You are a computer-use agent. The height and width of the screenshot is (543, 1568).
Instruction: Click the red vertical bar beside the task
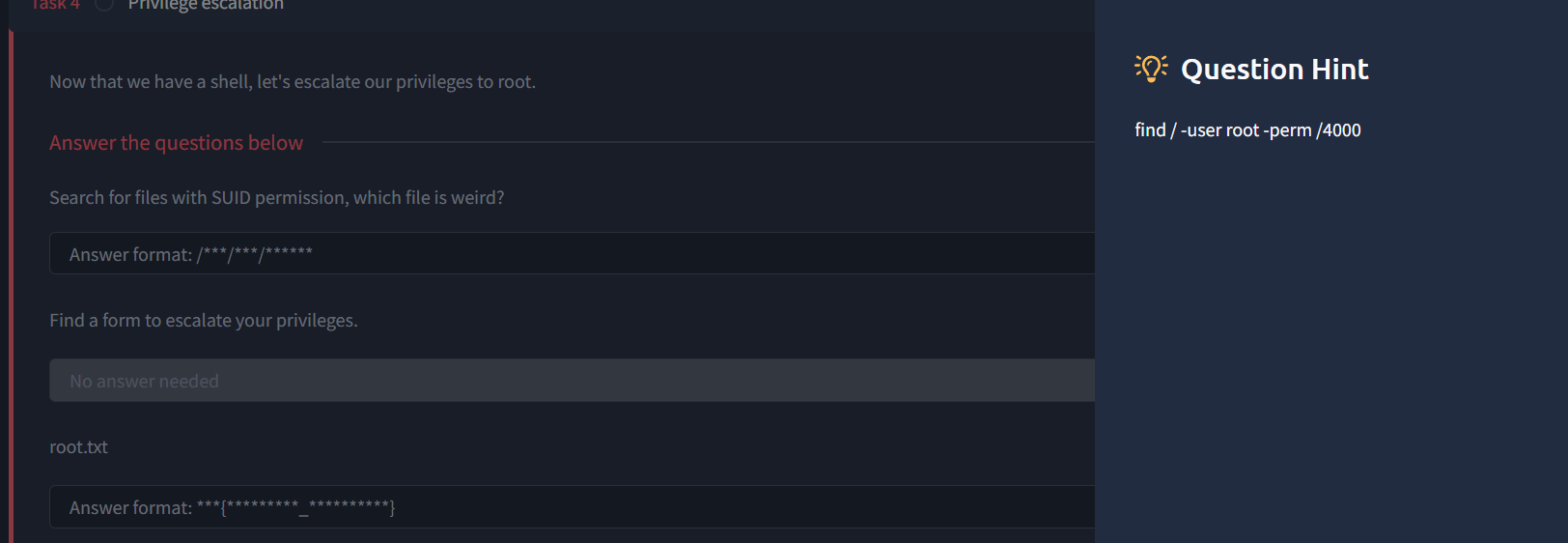[x=11, y=286]
